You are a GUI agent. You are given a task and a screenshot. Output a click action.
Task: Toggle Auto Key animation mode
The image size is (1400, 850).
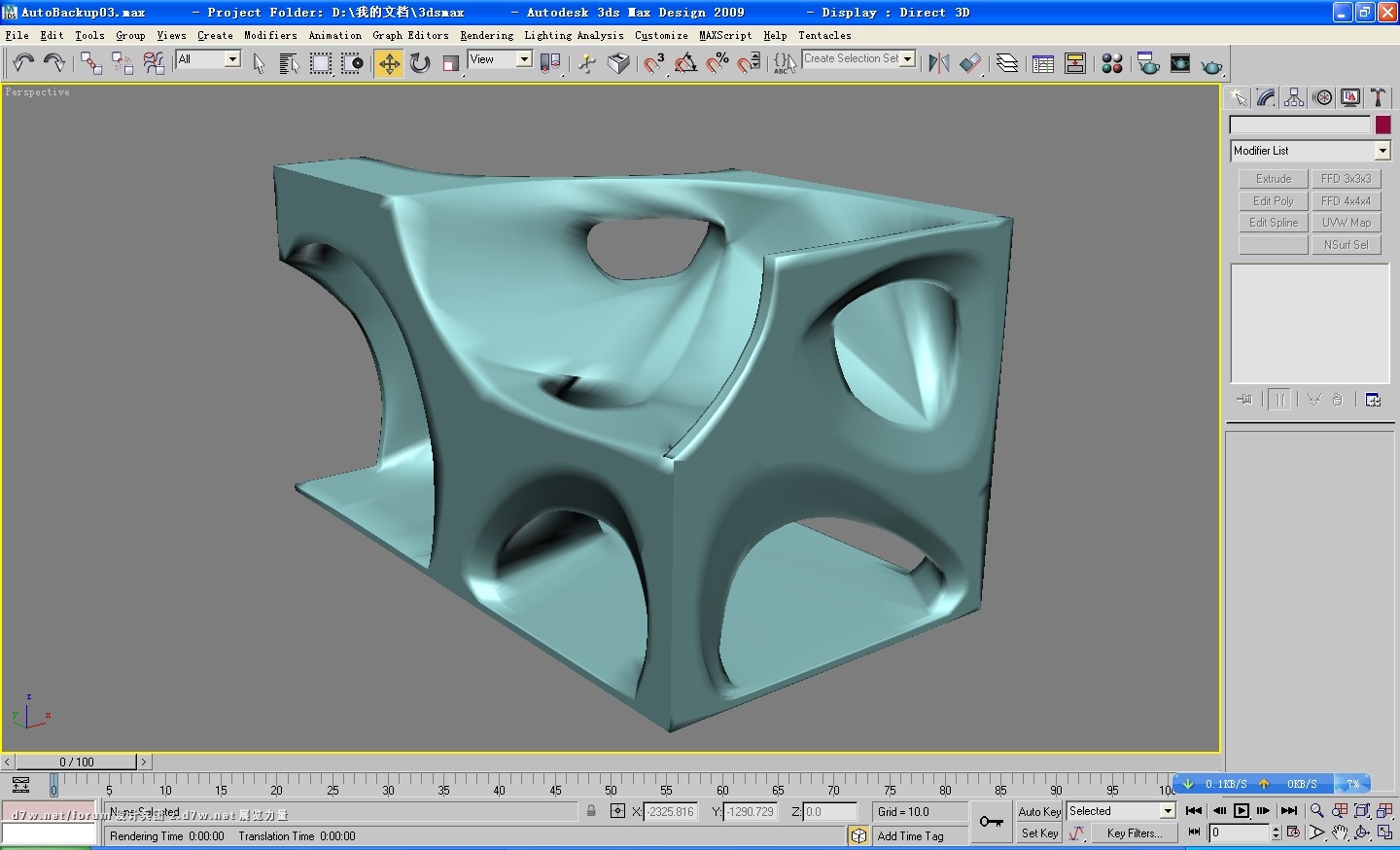click(x=1039, y=811)
